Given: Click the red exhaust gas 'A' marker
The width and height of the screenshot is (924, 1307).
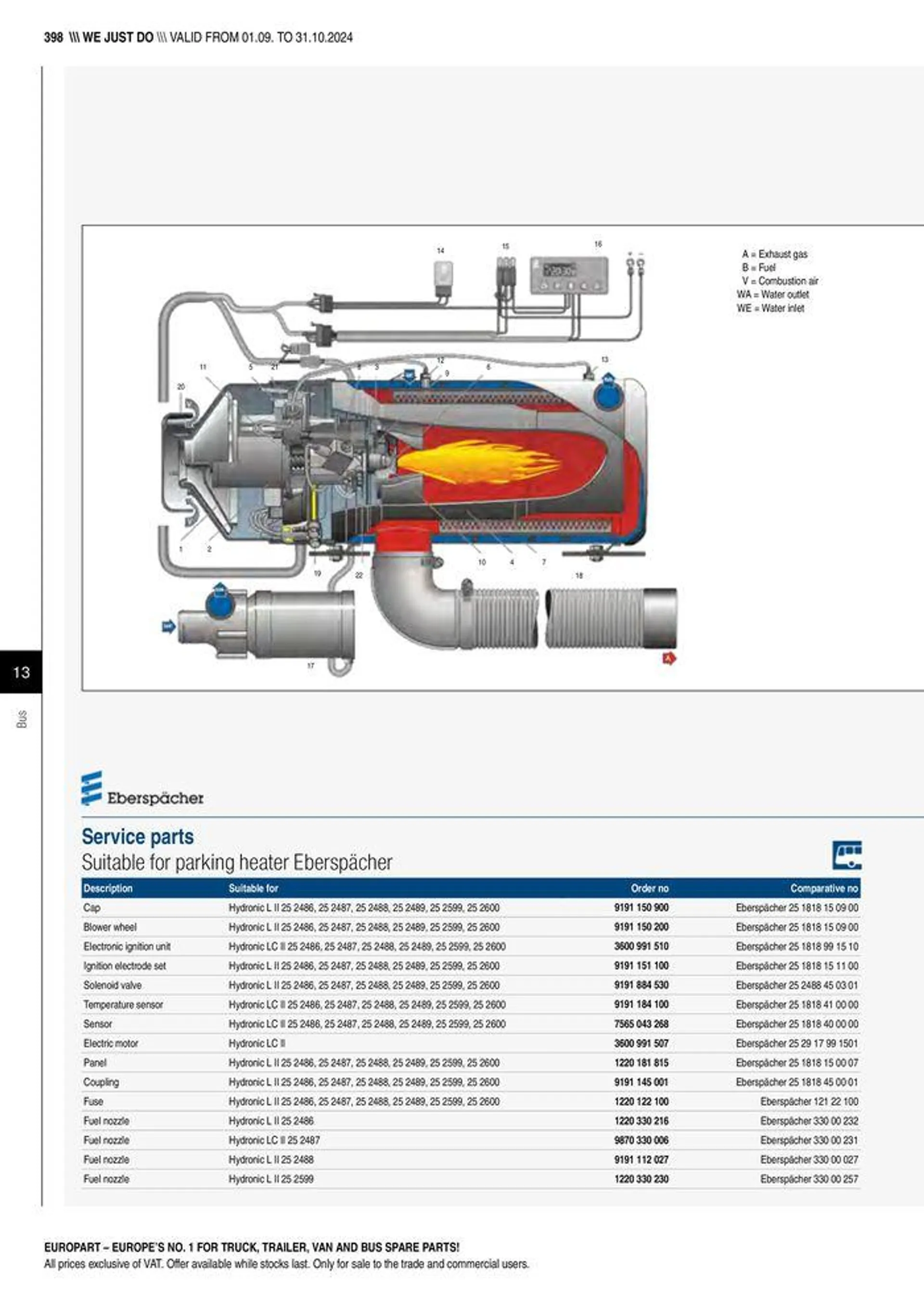Looking at the screenshot, I should click(x=669, y=659).
